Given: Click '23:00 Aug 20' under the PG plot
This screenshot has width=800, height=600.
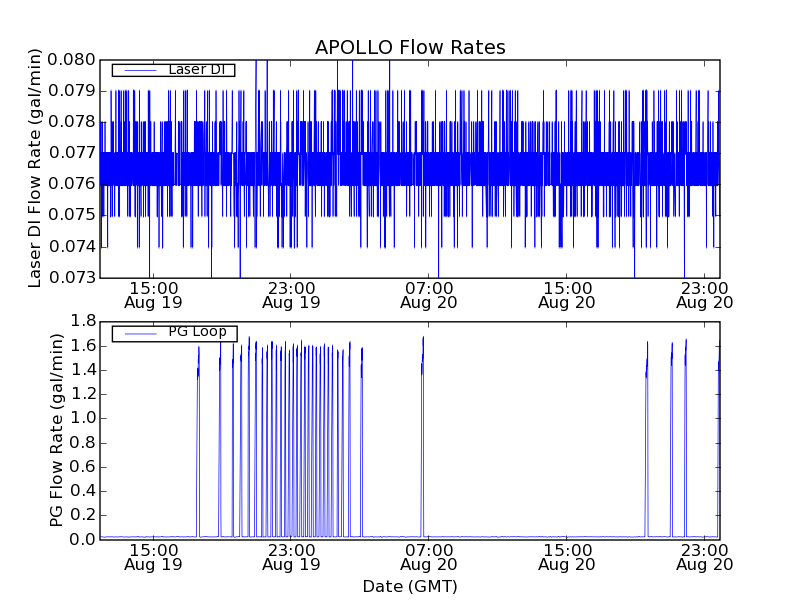Looking at the screenshot, I should coord(704,557).
